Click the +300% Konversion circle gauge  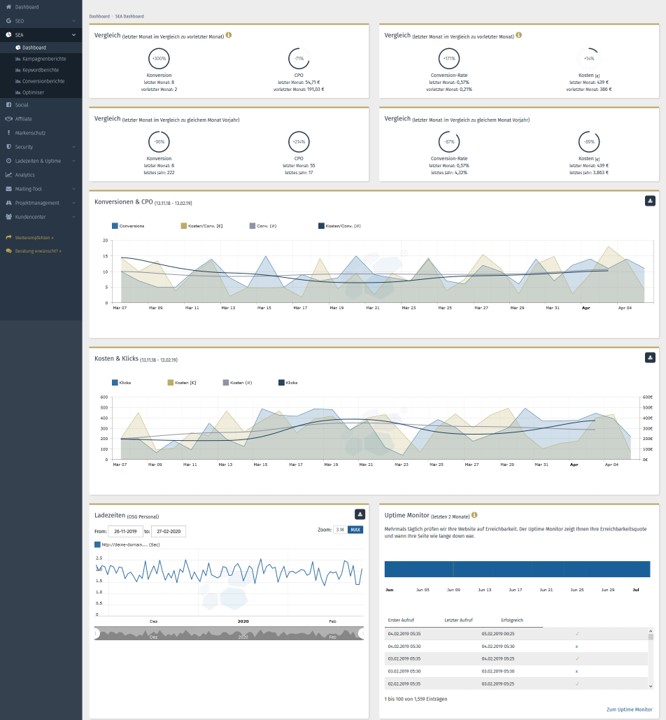[159, 58]
